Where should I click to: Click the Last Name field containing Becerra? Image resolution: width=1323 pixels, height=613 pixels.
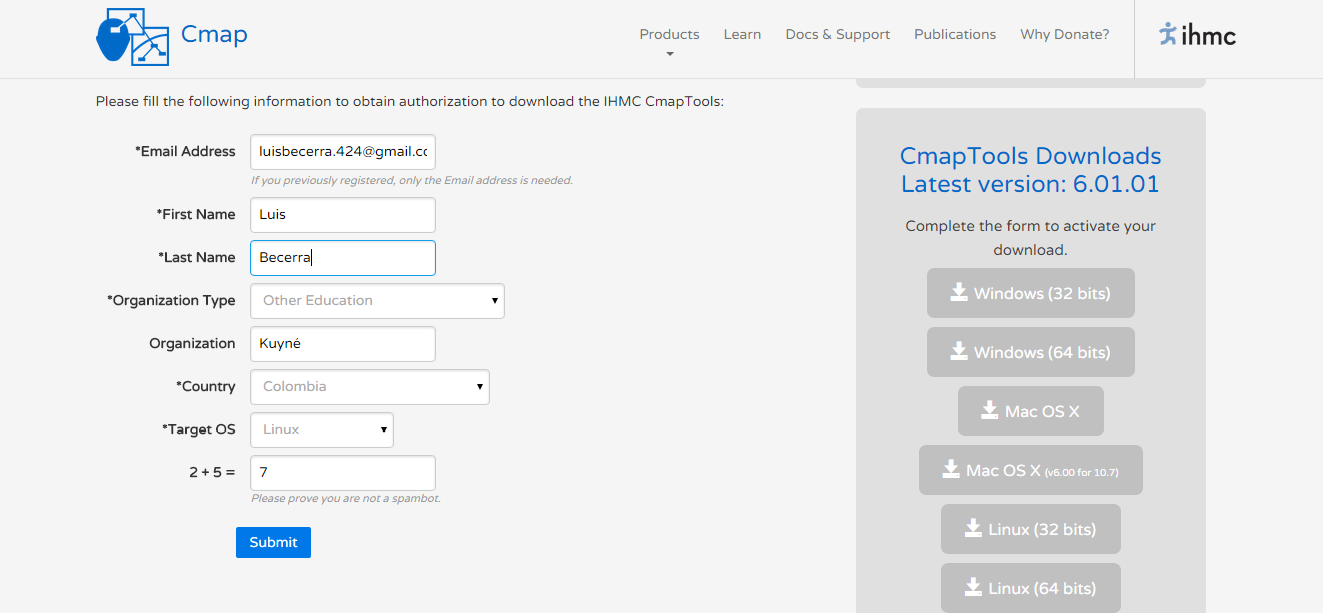click(x=343, y=258)
